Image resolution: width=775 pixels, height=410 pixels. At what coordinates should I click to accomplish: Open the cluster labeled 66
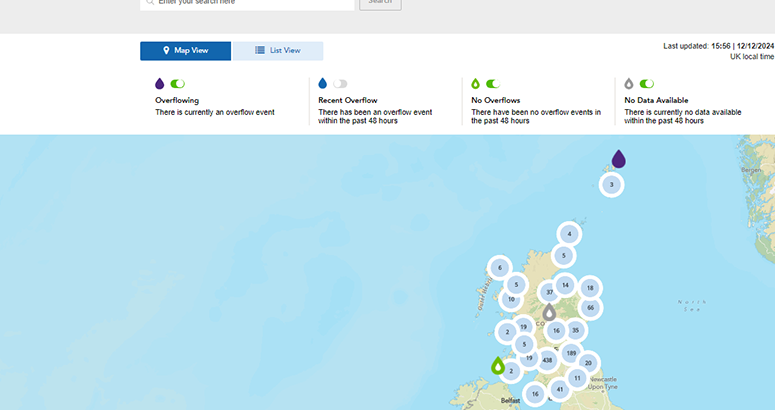point(591,308)
